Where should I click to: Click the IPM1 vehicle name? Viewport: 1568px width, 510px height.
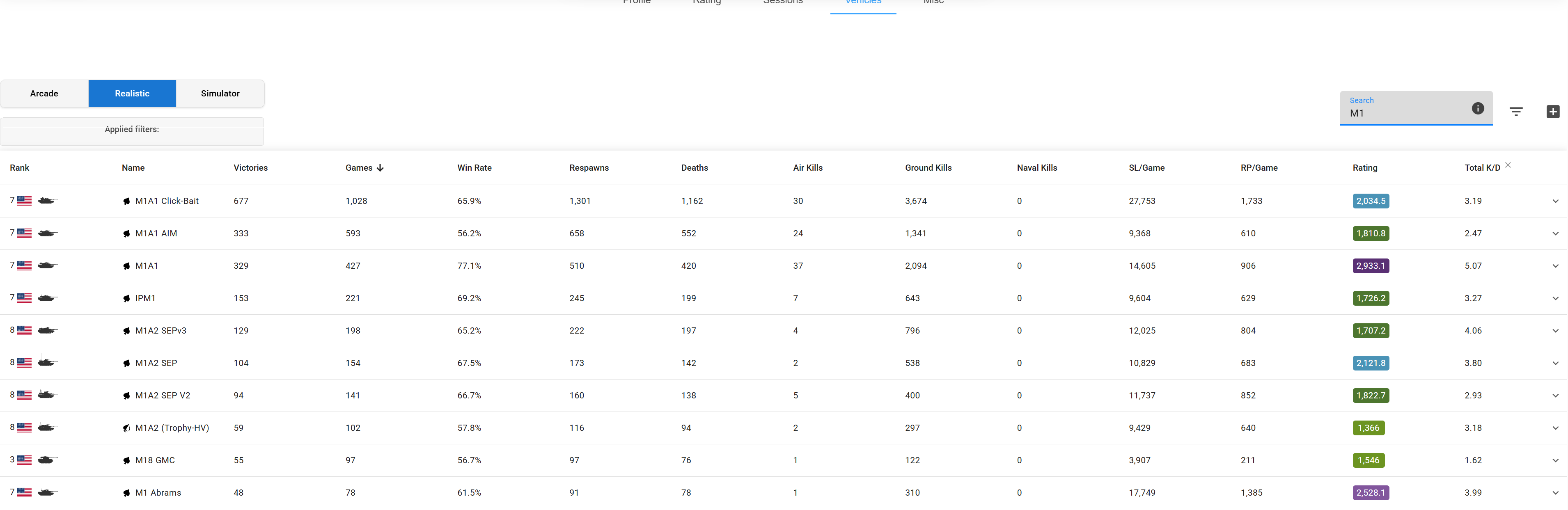coord(145,298)
